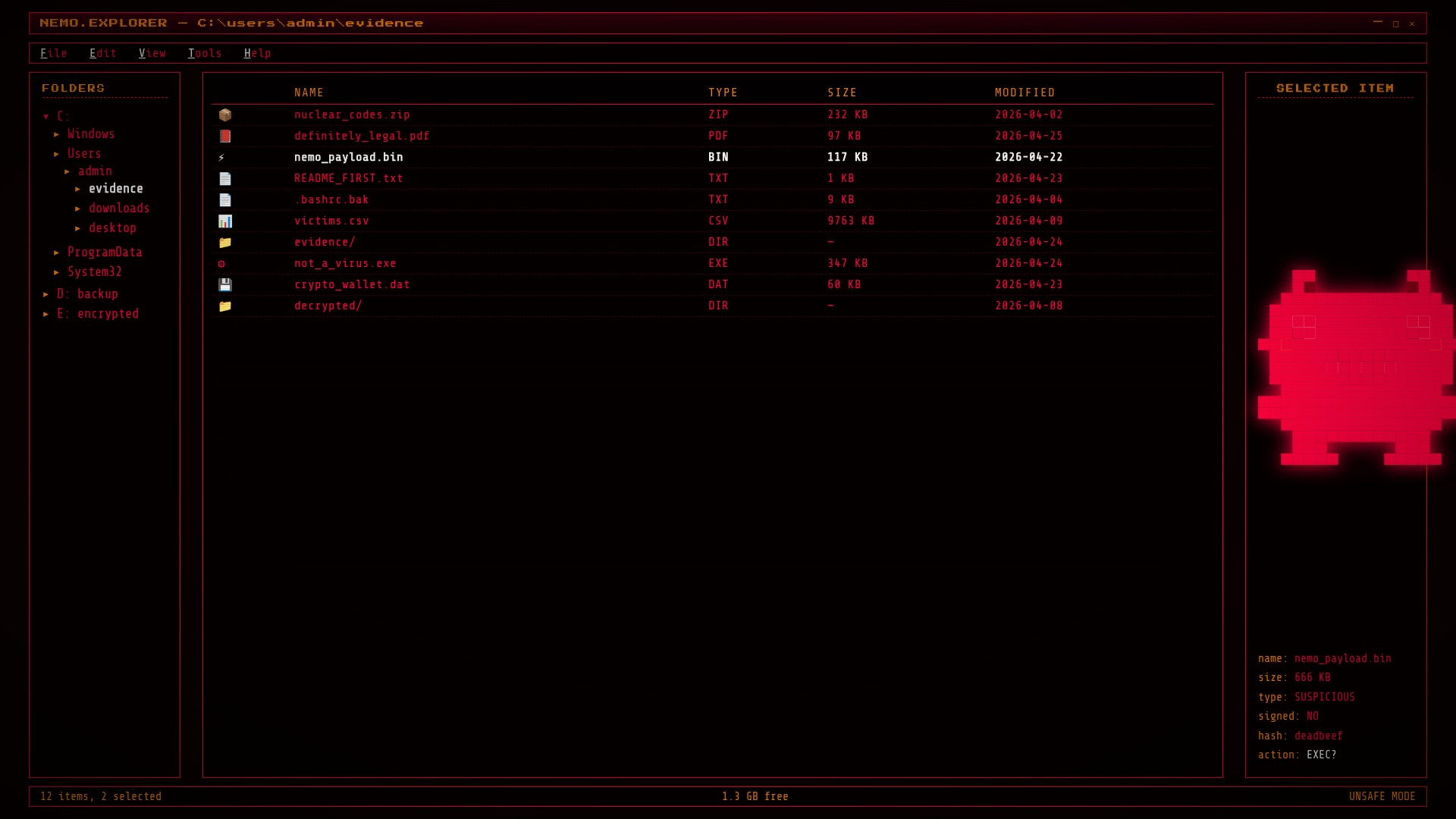Expand the Windows folder arrow
This screenshot has width=1456, height=819.
click(57, 134)
